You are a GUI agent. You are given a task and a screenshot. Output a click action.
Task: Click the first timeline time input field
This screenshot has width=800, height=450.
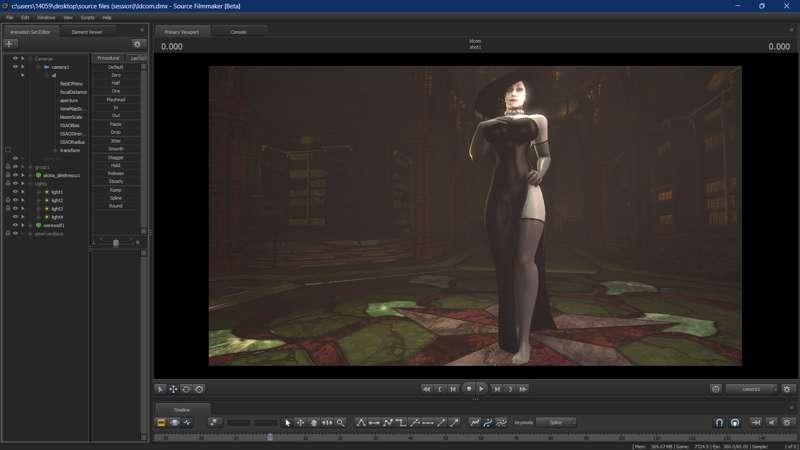pos(239,422)
